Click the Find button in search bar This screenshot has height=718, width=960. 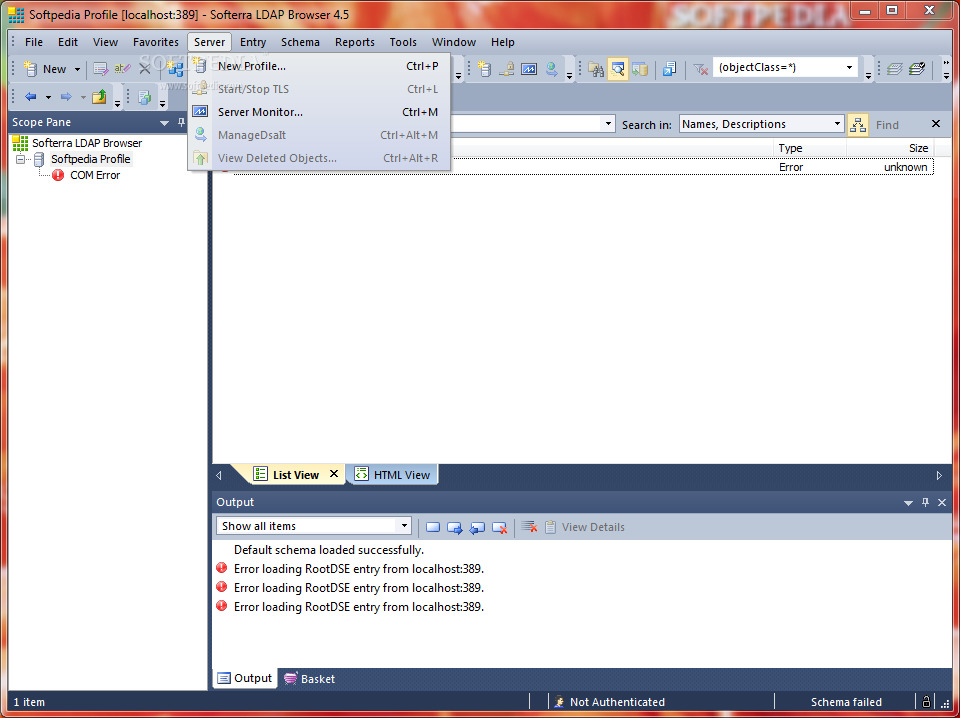click(887, 125)
